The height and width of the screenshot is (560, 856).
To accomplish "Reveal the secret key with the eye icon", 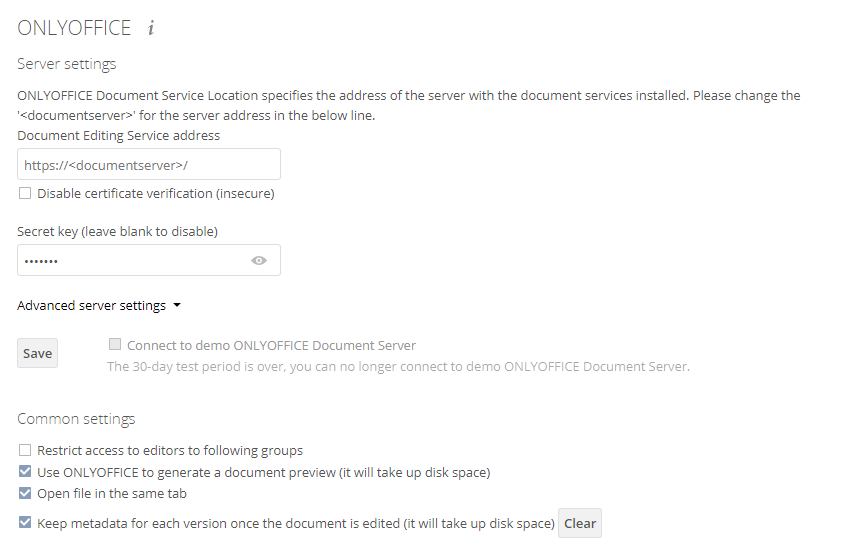I will pos(259,261).
